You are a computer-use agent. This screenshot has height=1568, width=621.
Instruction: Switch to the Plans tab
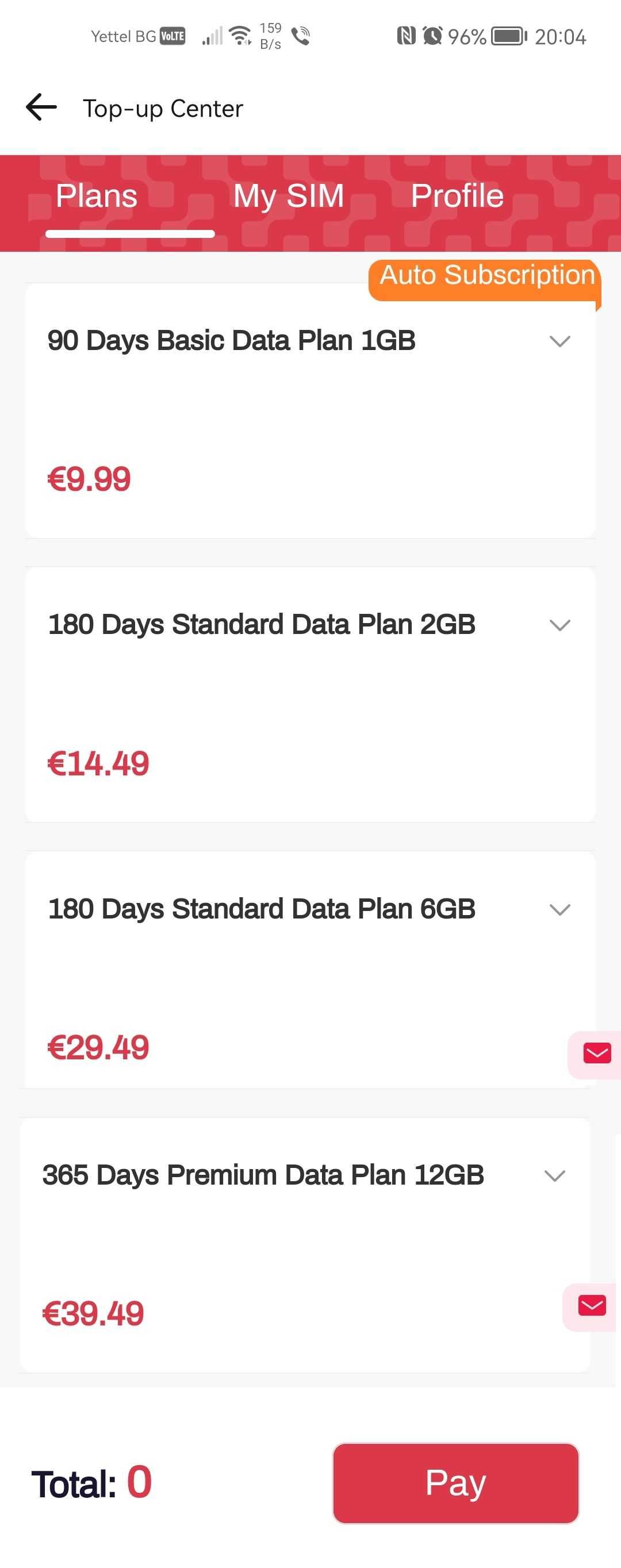tap(97, 196)
